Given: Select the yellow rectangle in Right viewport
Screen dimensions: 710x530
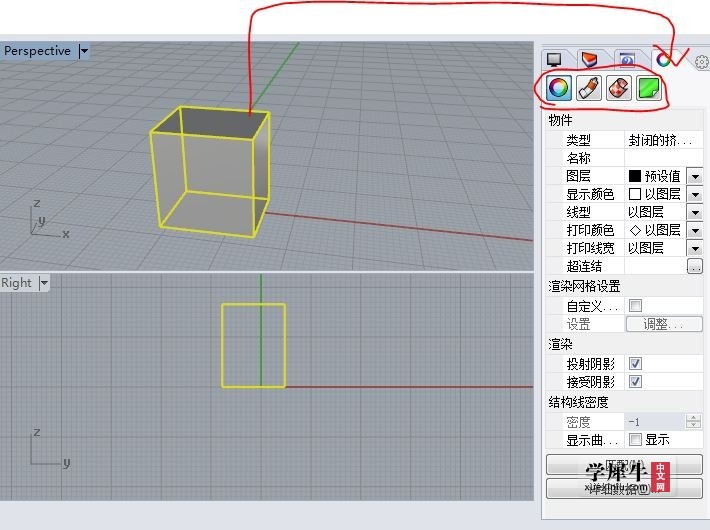Looking at the screenshot, I should [x=254, y=346].
